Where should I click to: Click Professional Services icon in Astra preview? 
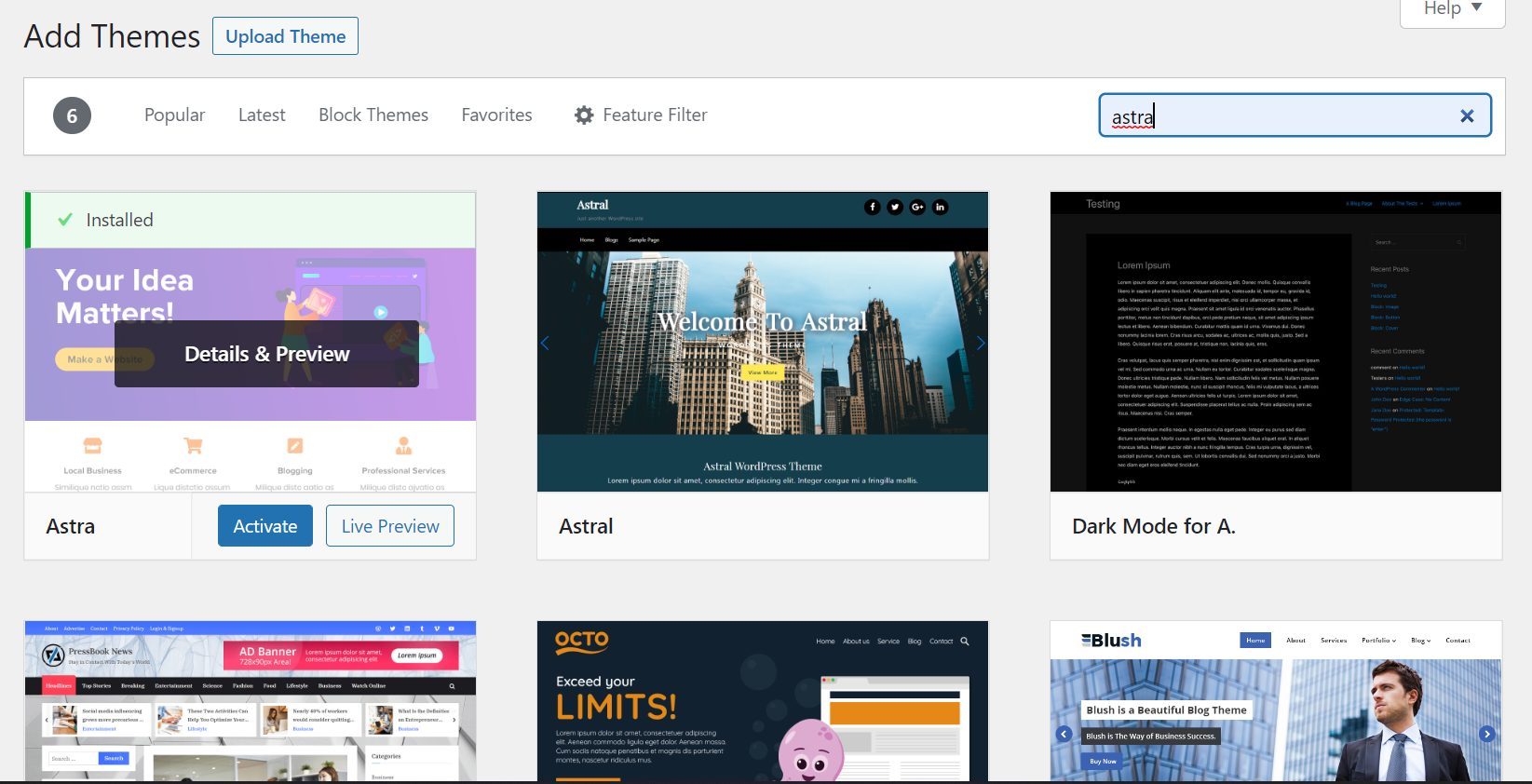(x=403, y=445)
